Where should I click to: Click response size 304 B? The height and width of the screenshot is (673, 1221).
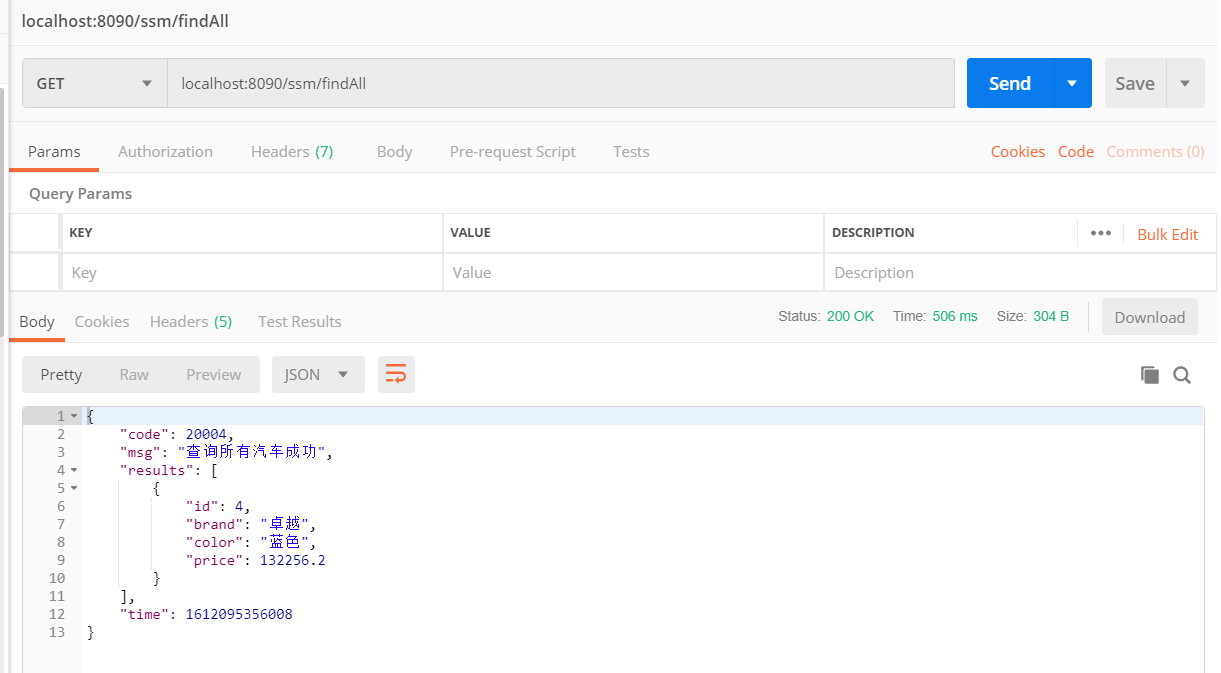tap(1051, 316)
